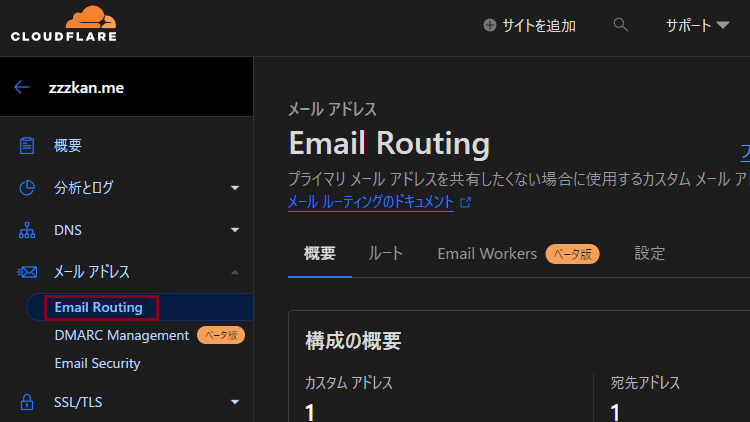Open the メール ルーティングのドキュメント link
The width and height of the screenshot is (750, 422).
pyautogui.click(x=371, y=202)
